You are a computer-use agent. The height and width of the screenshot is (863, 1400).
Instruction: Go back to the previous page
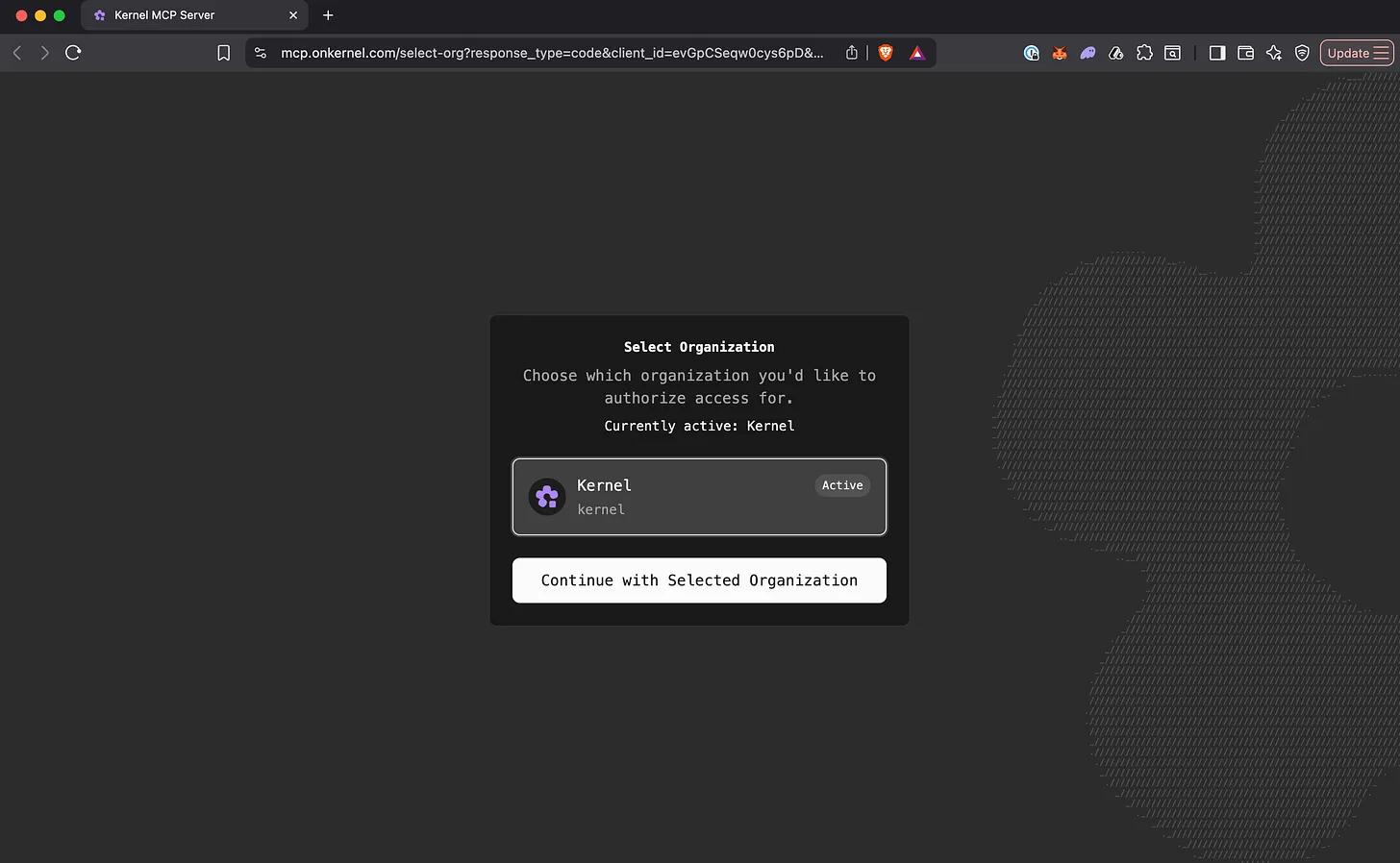click(x=17, y=53)
